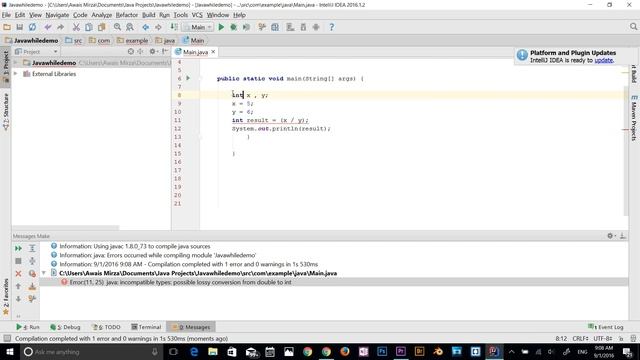Open Project Structure toolbar icon
The image size is (640, 360).
275,27
